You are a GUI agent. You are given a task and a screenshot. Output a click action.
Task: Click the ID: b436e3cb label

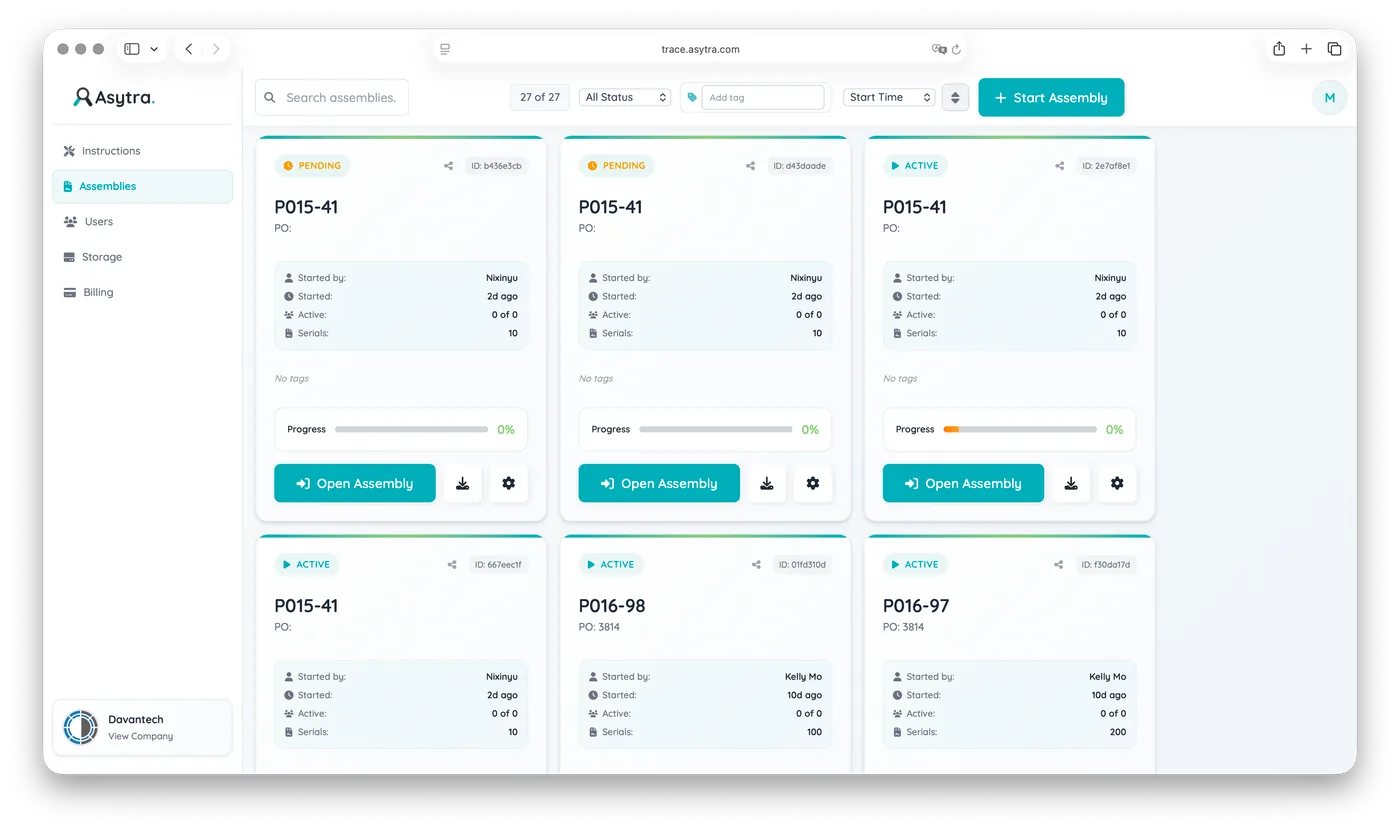coord(496,166)
